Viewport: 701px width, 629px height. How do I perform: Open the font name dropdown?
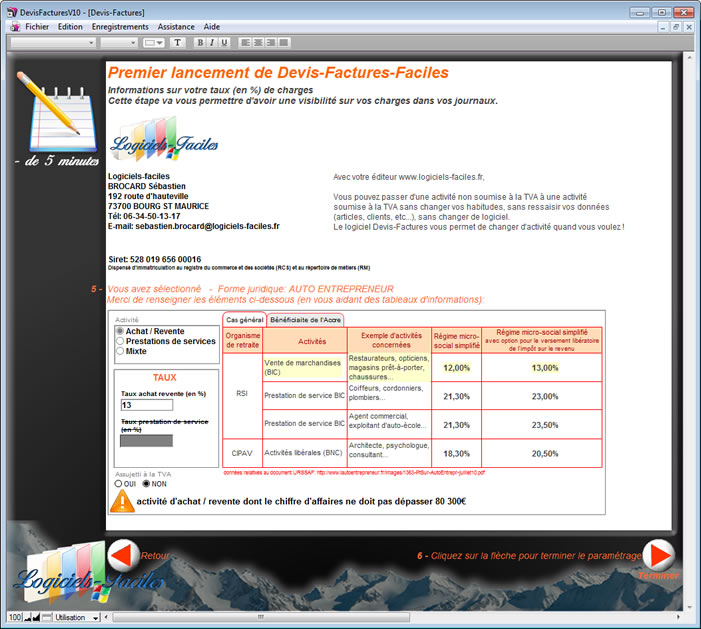[52, 43]
